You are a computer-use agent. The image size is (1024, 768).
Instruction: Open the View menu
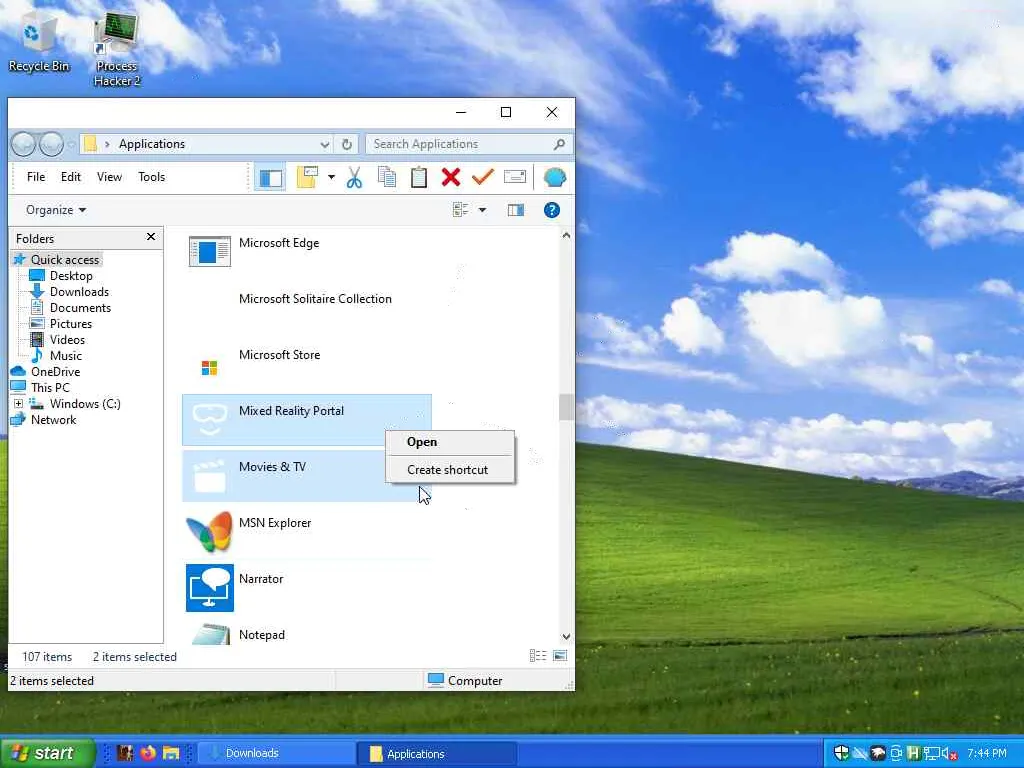109,177
